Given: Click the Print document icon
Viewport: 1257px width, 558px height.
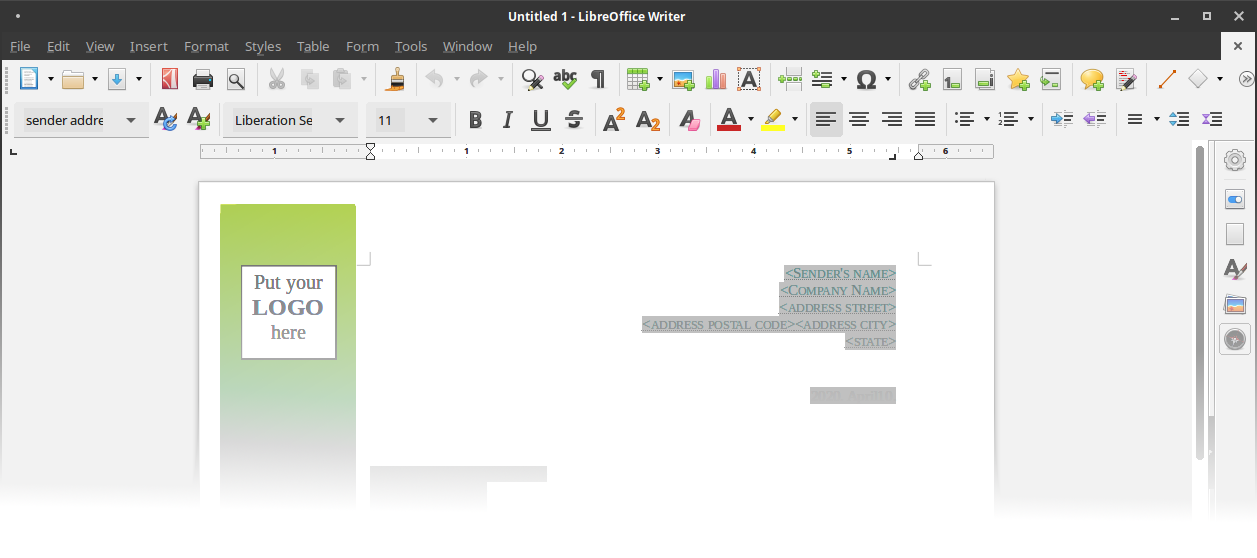Looking at the screenshot, I should (x=203, y=79).
